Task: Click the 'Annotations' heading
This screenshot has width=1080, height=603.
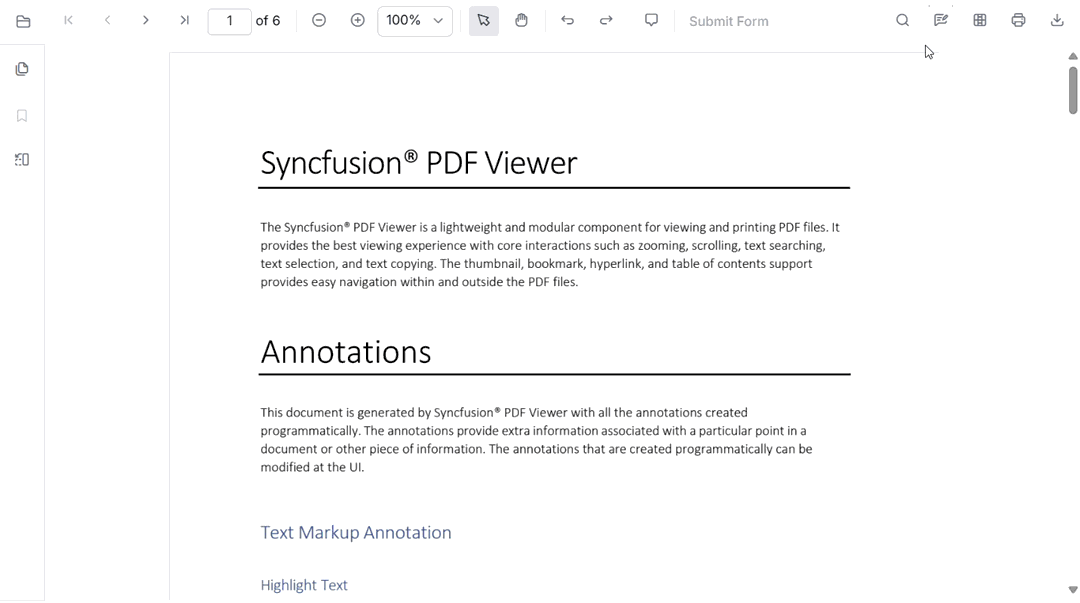Action: 346,352
